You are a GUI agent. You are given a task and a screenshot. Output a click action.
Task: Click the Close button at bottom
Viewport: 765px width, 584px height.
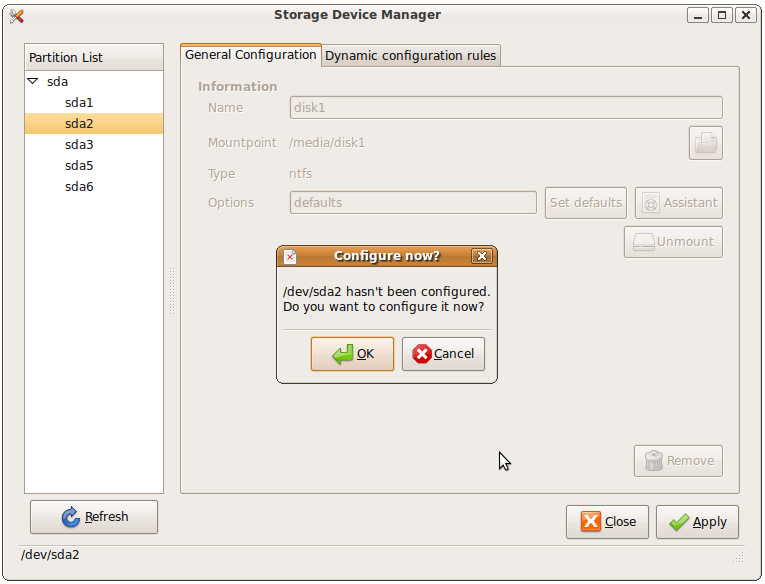[607, 522]
